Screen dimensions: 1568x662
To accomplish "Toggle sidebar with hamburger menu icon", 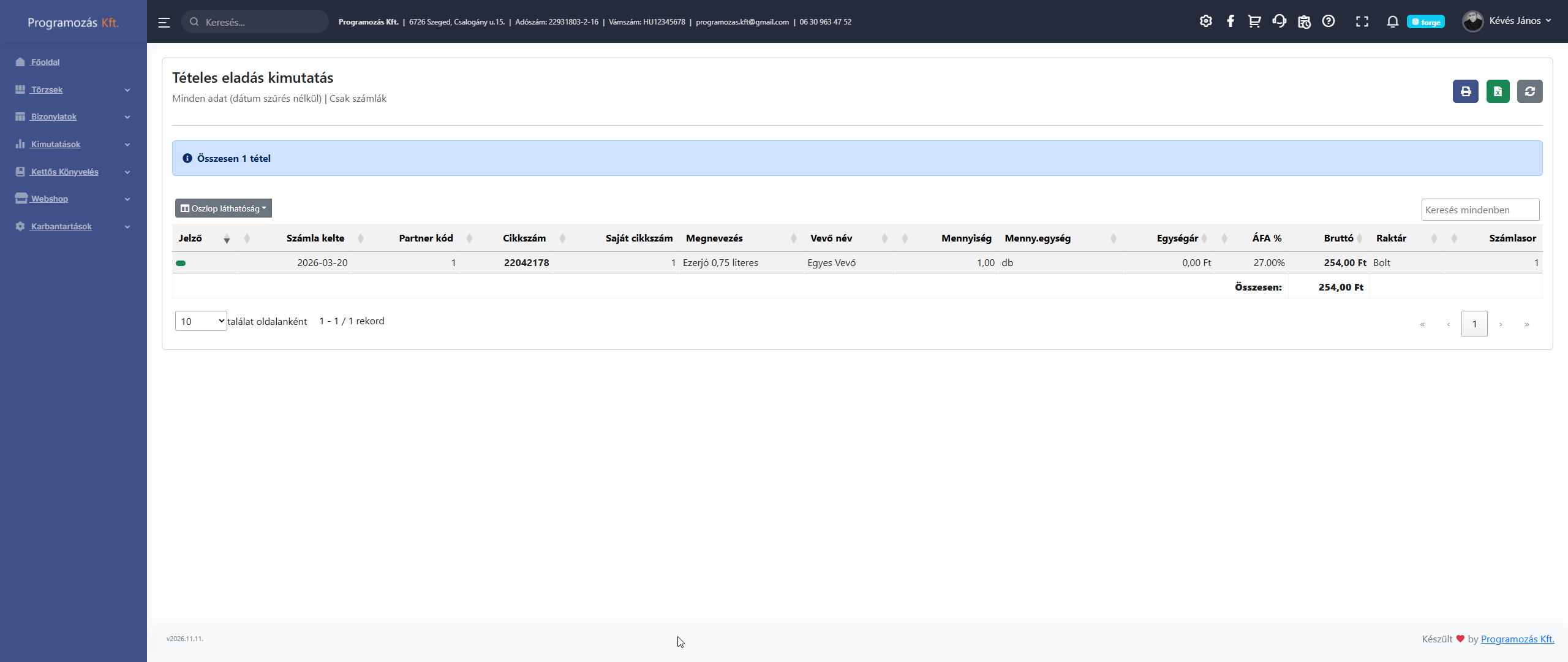I will pos(164,23).
